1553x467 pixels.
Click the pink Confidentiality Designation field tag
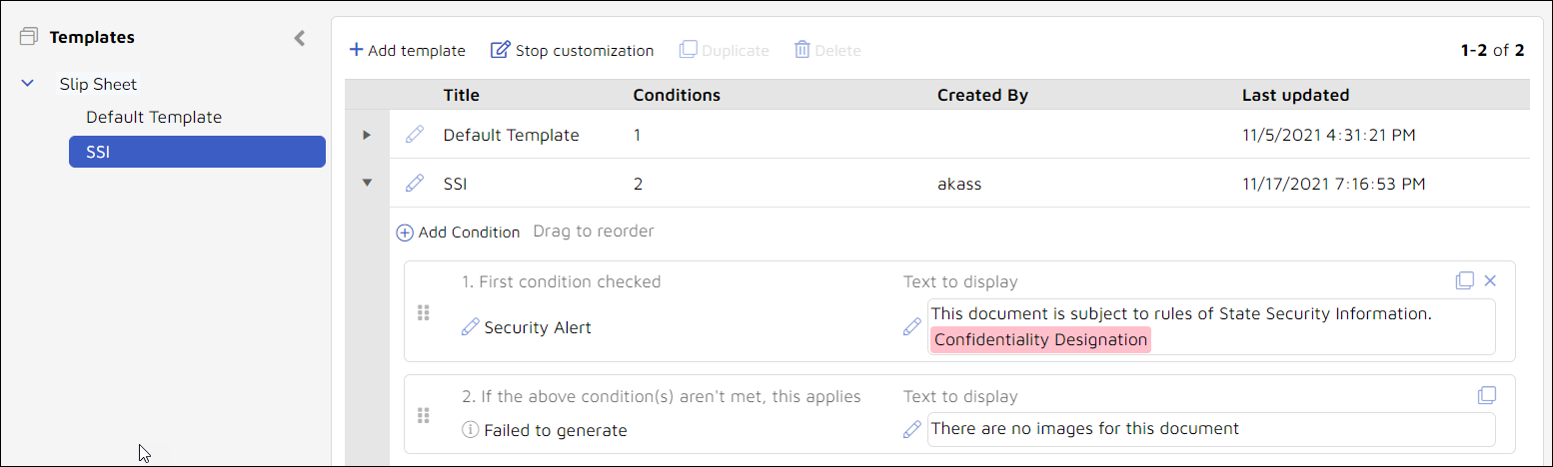coord(1041,340)
